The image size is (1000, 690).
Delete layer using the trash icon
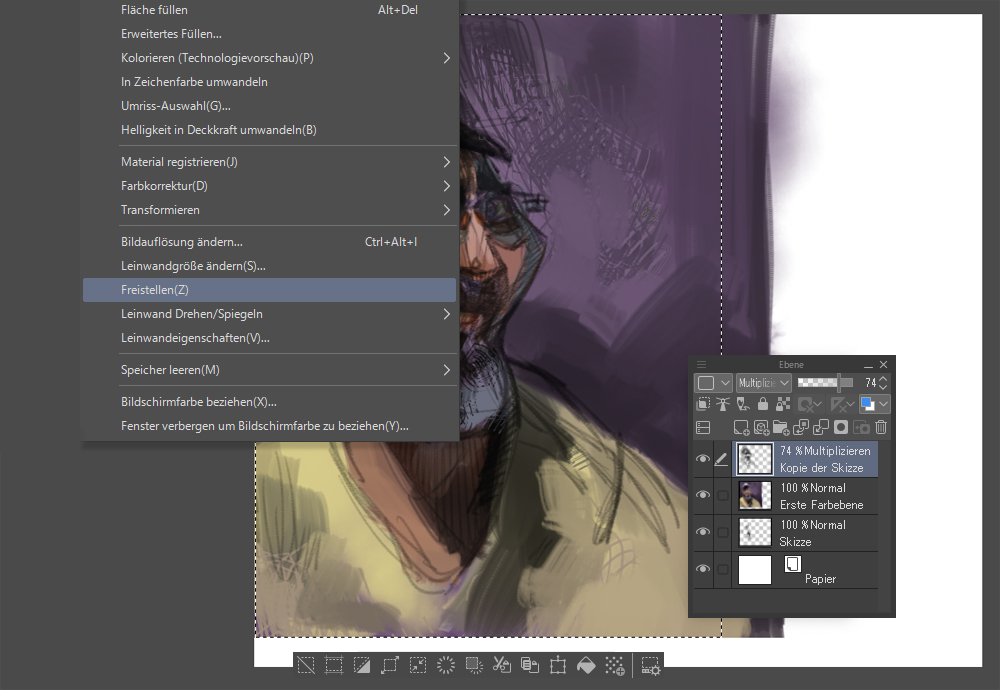click(881, 427)
